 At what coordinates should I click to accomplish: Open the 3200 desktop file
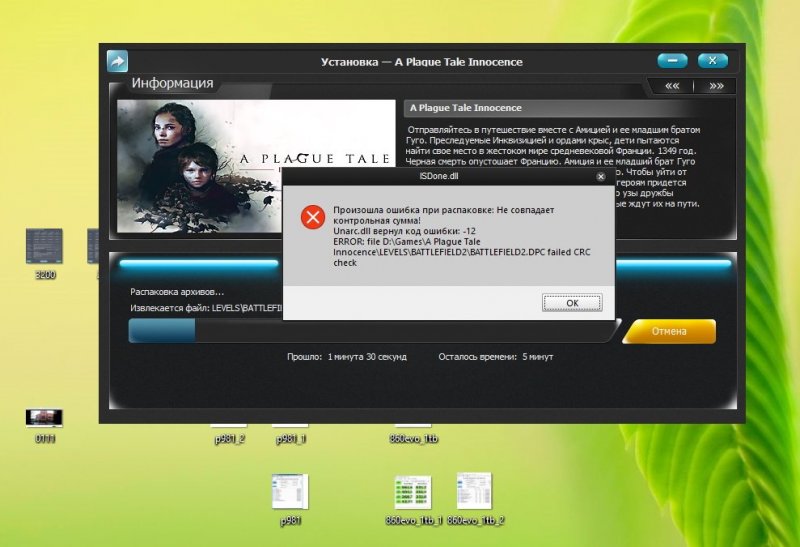click(x=44, y=246)
